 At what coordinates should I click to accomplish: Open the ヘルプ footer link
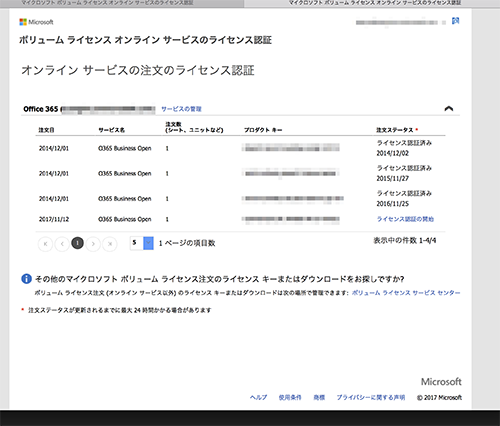pos(259,397)
